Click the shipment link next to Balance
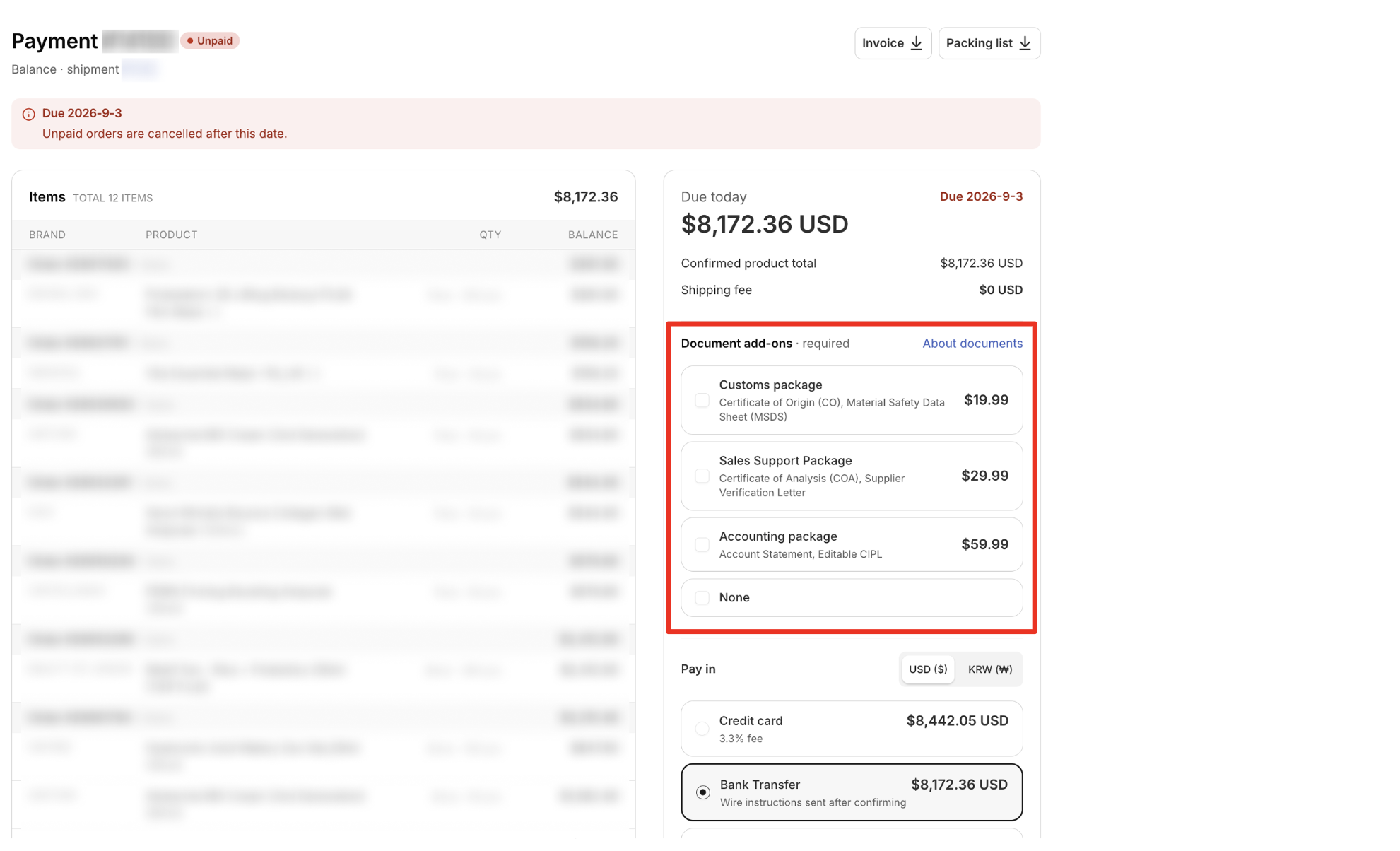This screenshot has height=851, width=1400. pos(139,69)
